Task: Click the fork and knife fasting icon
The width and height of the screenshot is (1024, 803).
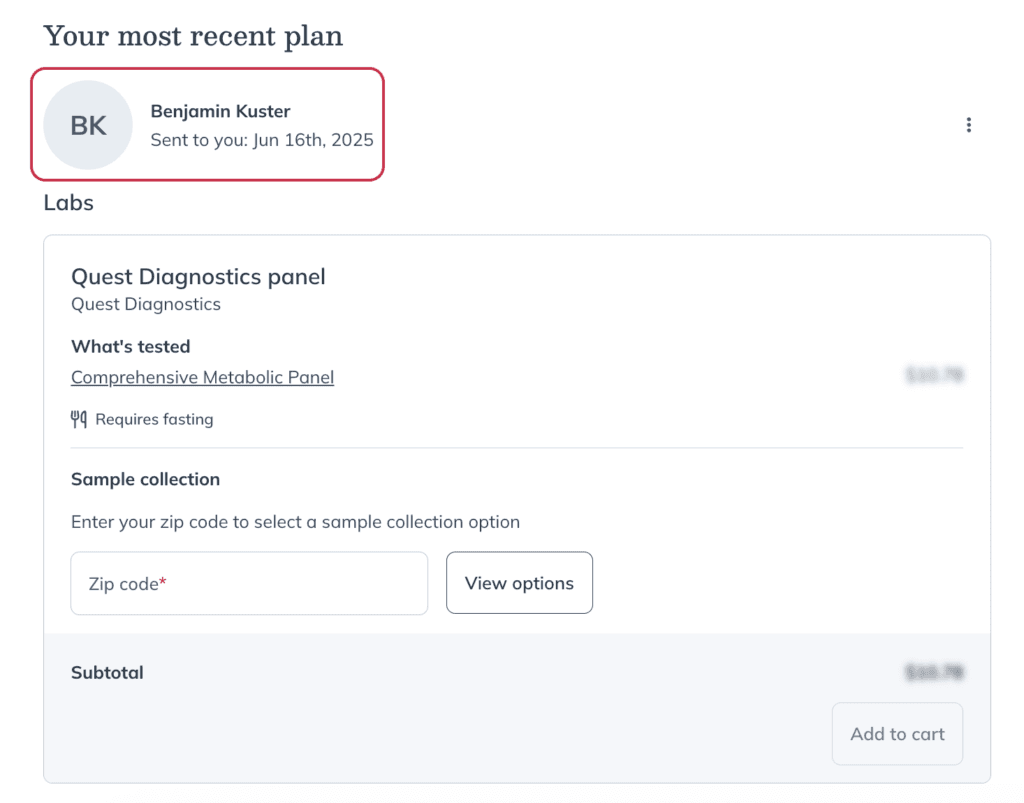Action: 78,419
